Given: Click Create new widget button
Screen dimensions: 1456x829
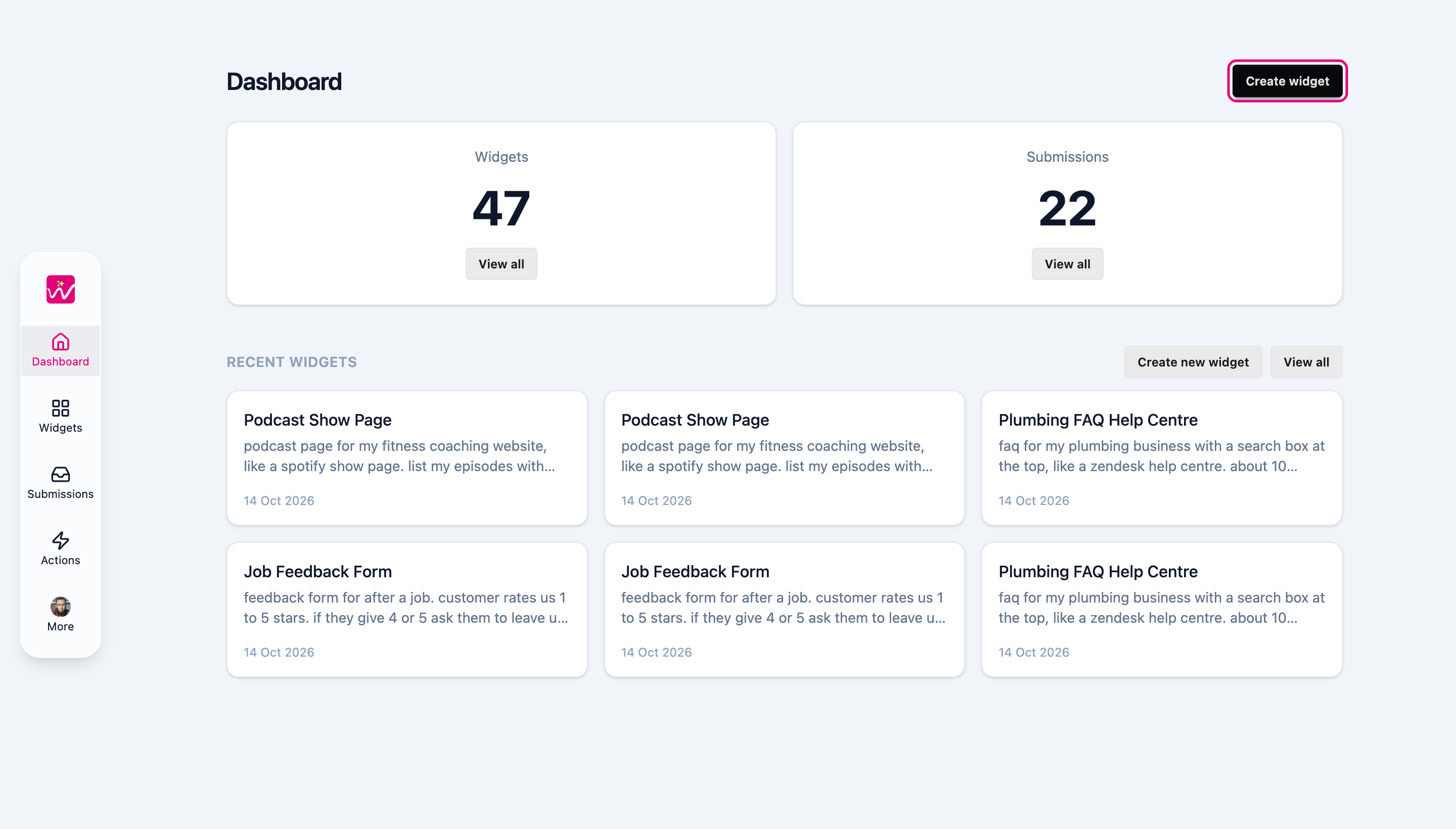Looking at the screenshot, I should [1193, 361].
